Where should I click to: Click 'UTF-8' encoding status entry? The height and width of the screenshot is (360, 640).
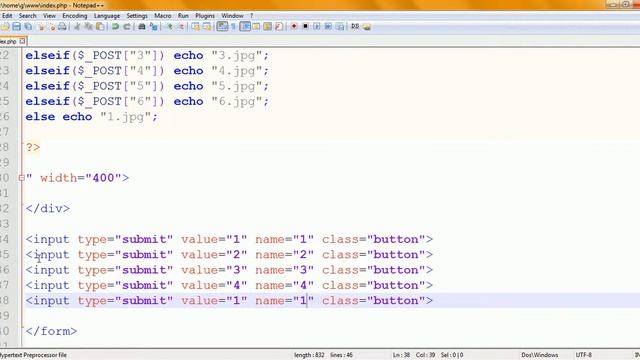pyautogui.click(x=584, y=355)
